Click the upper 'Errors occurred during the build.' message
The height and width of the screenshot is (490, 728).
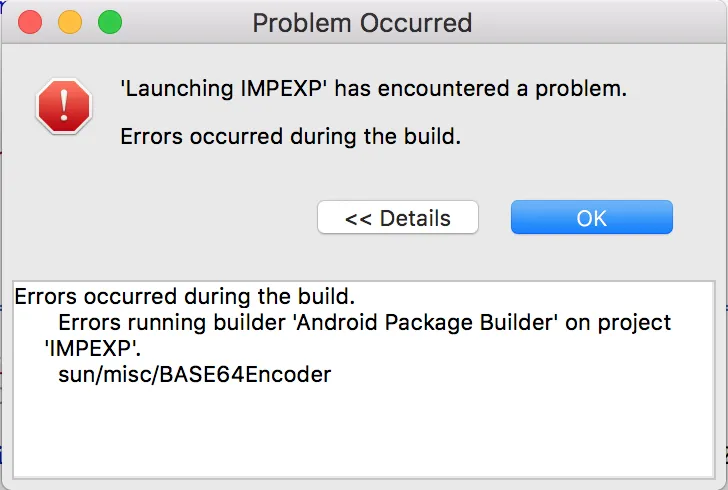(x=290, y=136)
